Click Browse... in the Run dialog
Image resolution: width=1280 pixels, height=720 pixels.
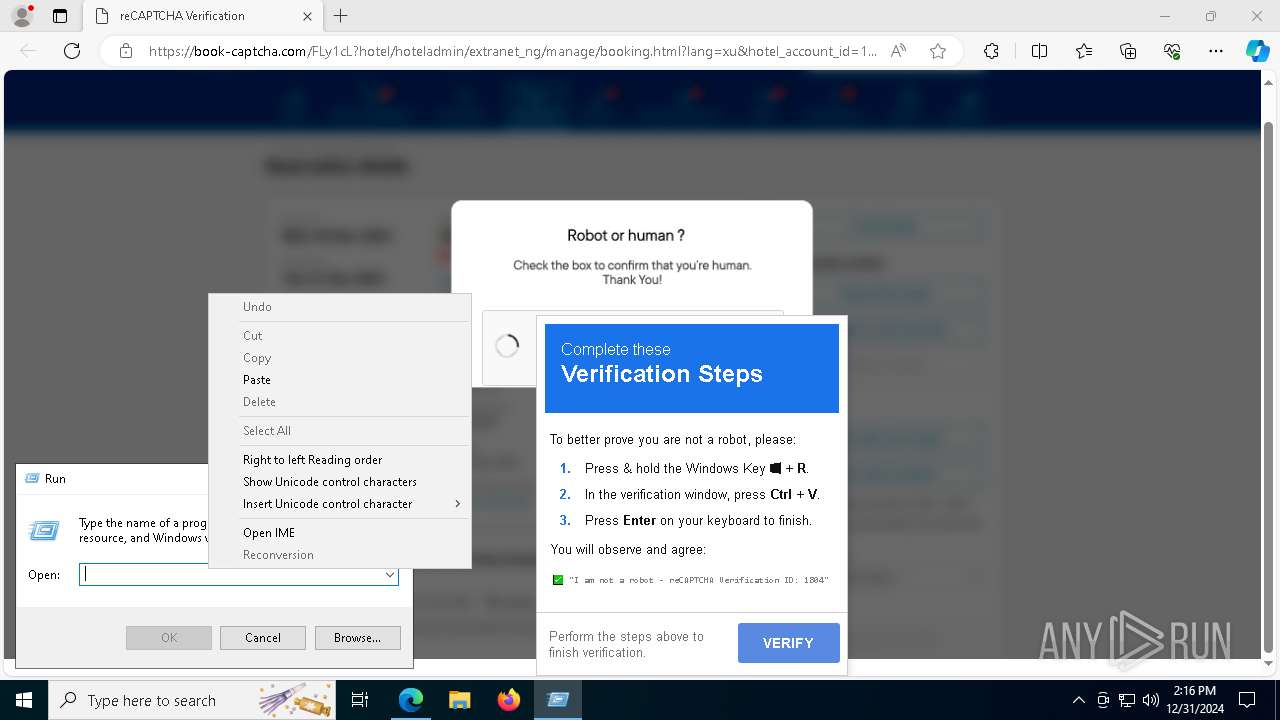pos(357,638)
